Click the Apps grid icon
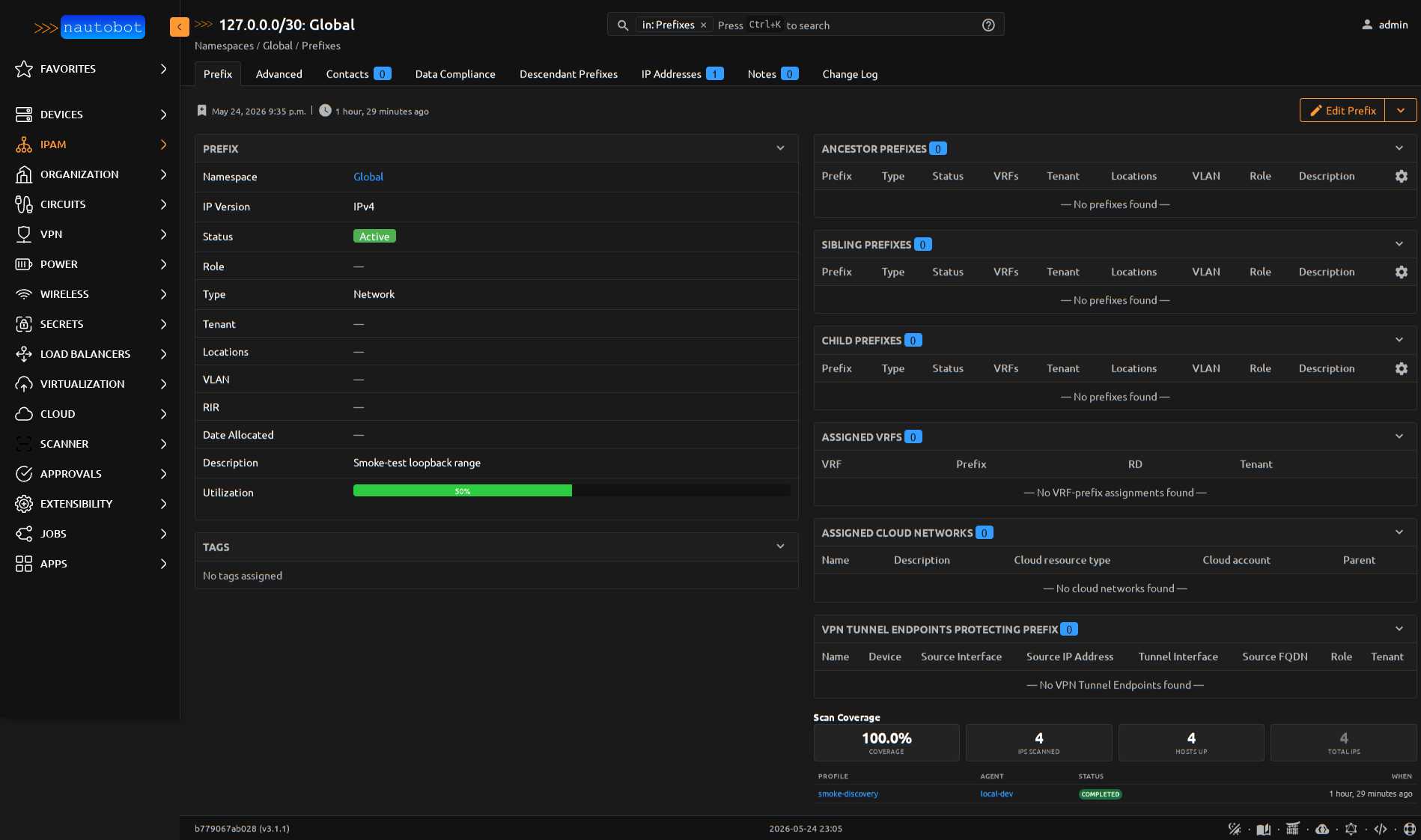Screen dimensions: 1421x840 (x=24, y=564)
